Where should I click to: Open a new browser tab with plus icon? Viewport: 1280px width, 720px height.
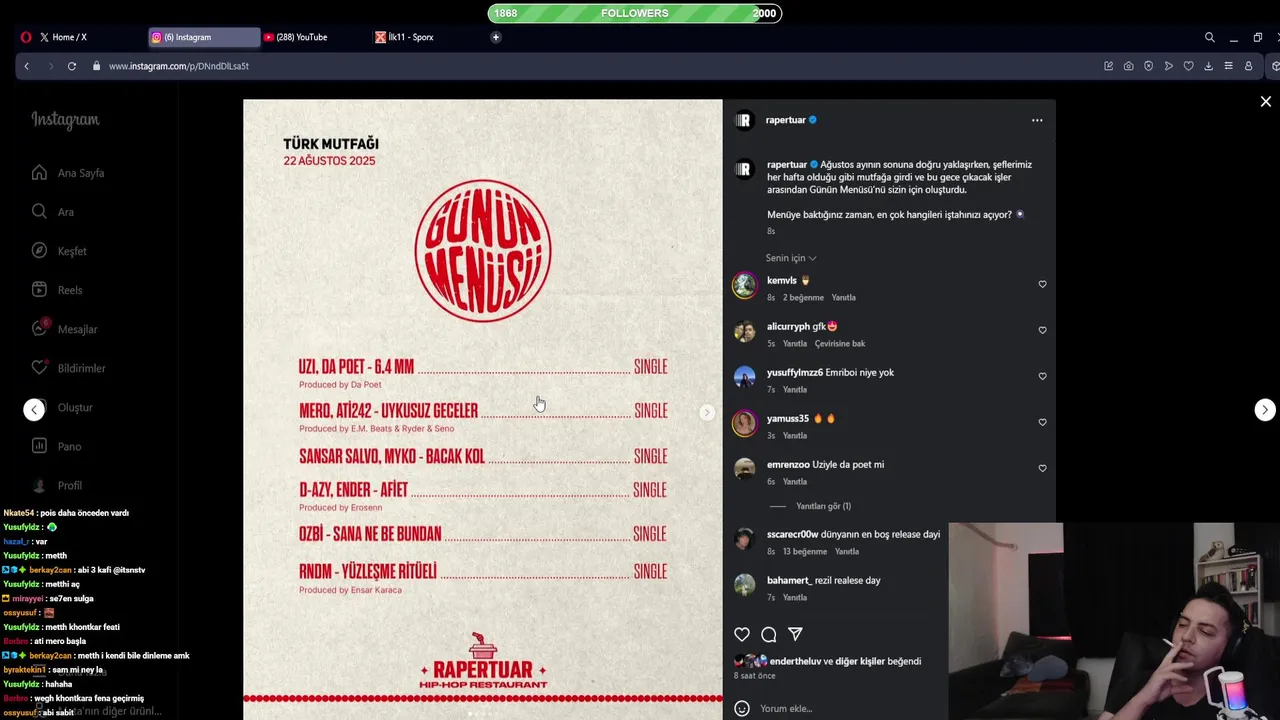click(495, 37)
